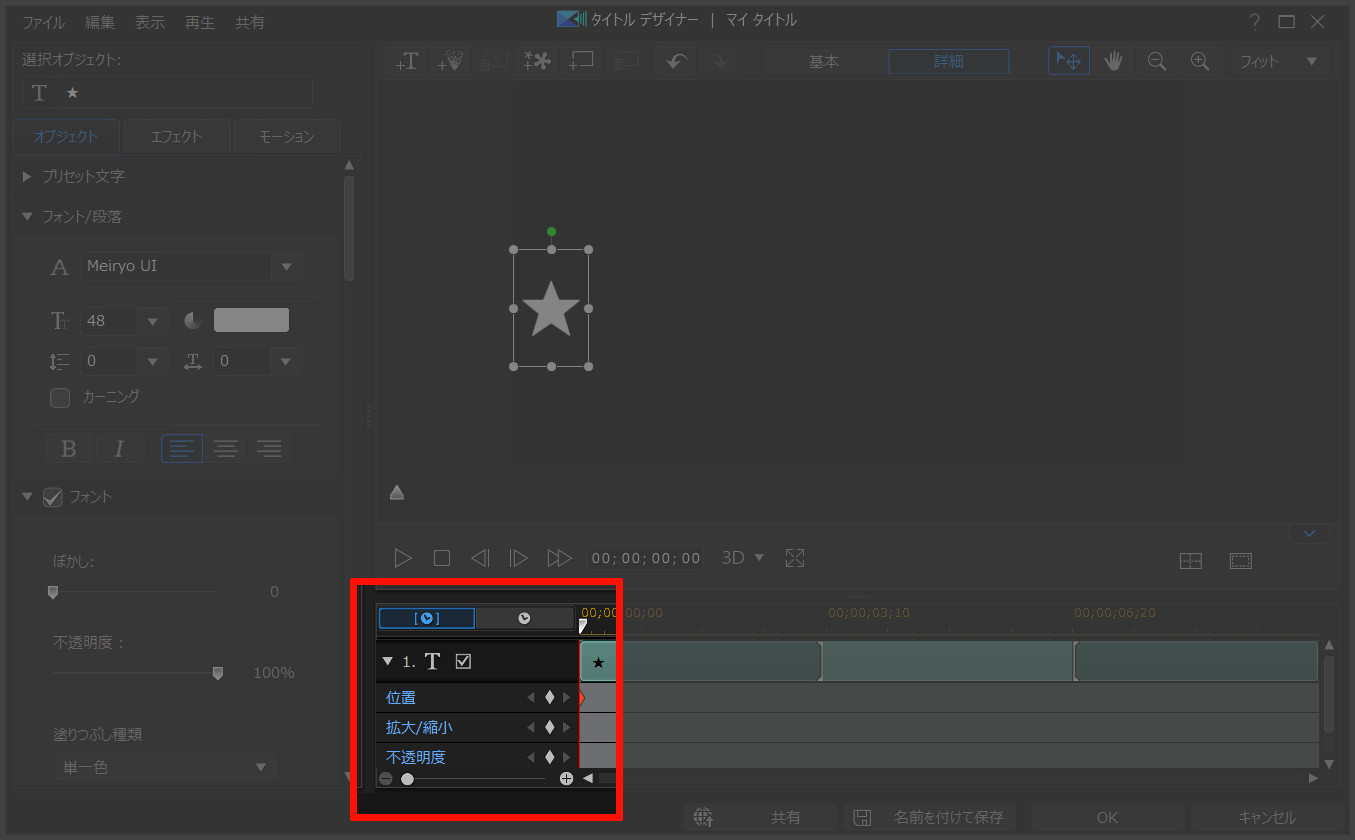Open the character spacing dropdown

[286, 361]
